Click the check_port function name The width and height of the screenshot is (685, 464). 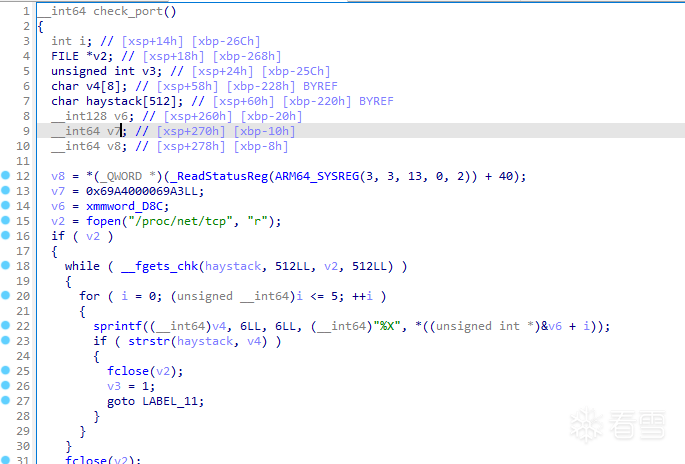pos(127,11)
